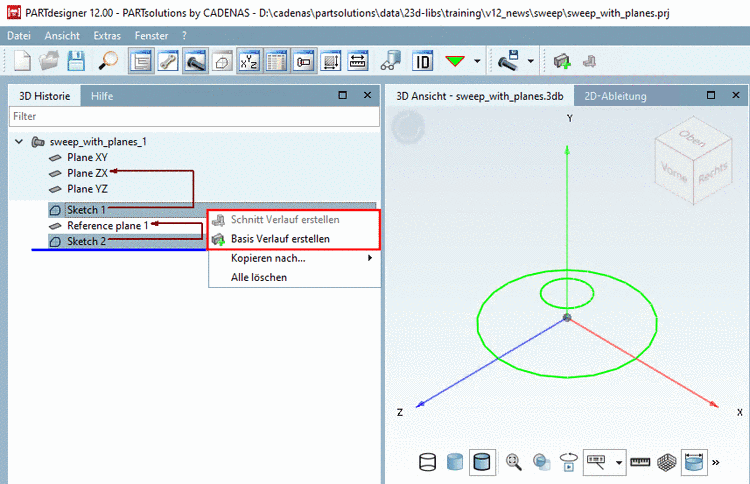Select Plane ZX in history tree
750x484 pixels.
[x=87, y=173]
